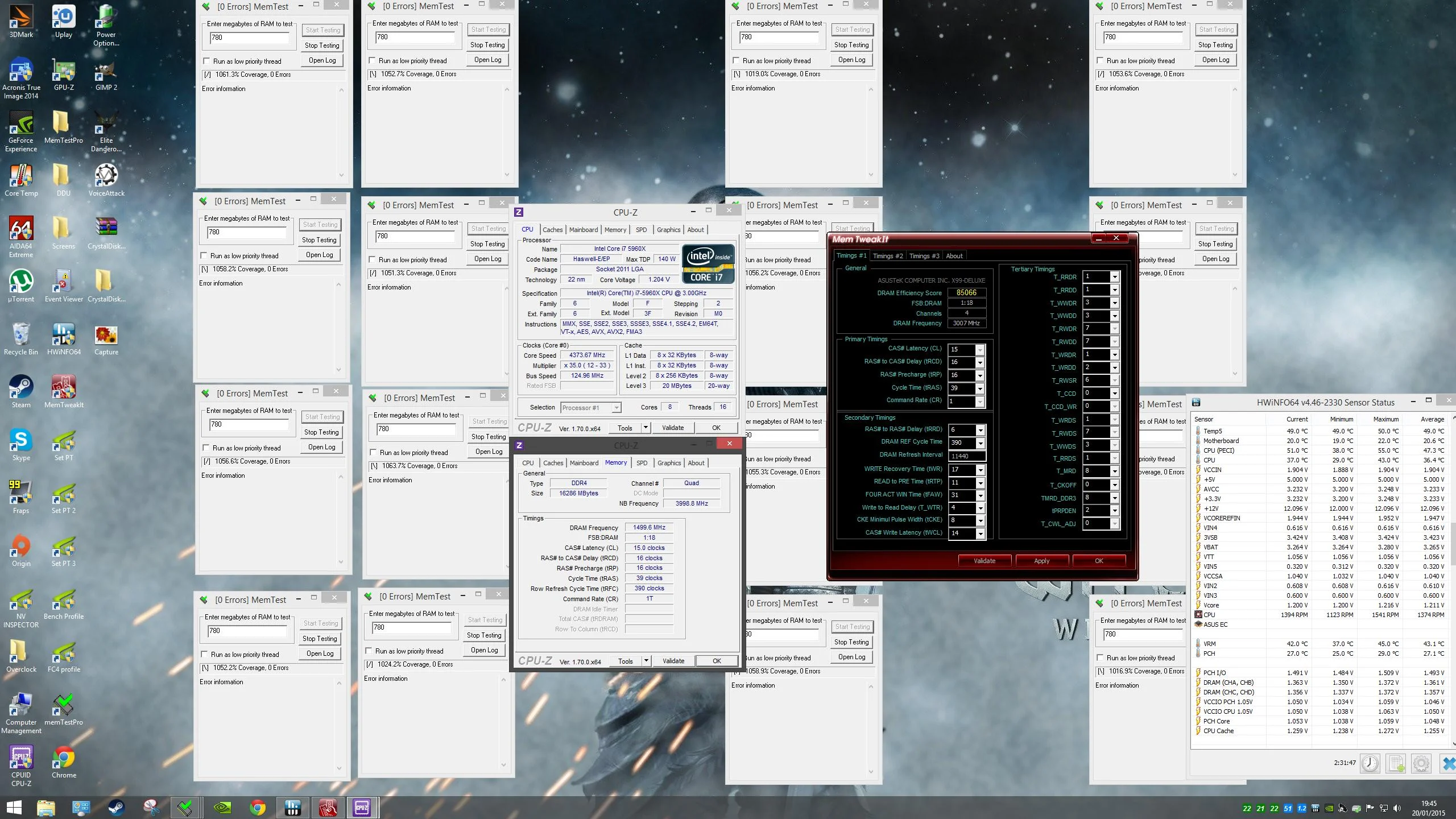Open the MemTweakIt desktop shortcut
The height and width of the screenshot is (819, 1456).
click(64, 392)
